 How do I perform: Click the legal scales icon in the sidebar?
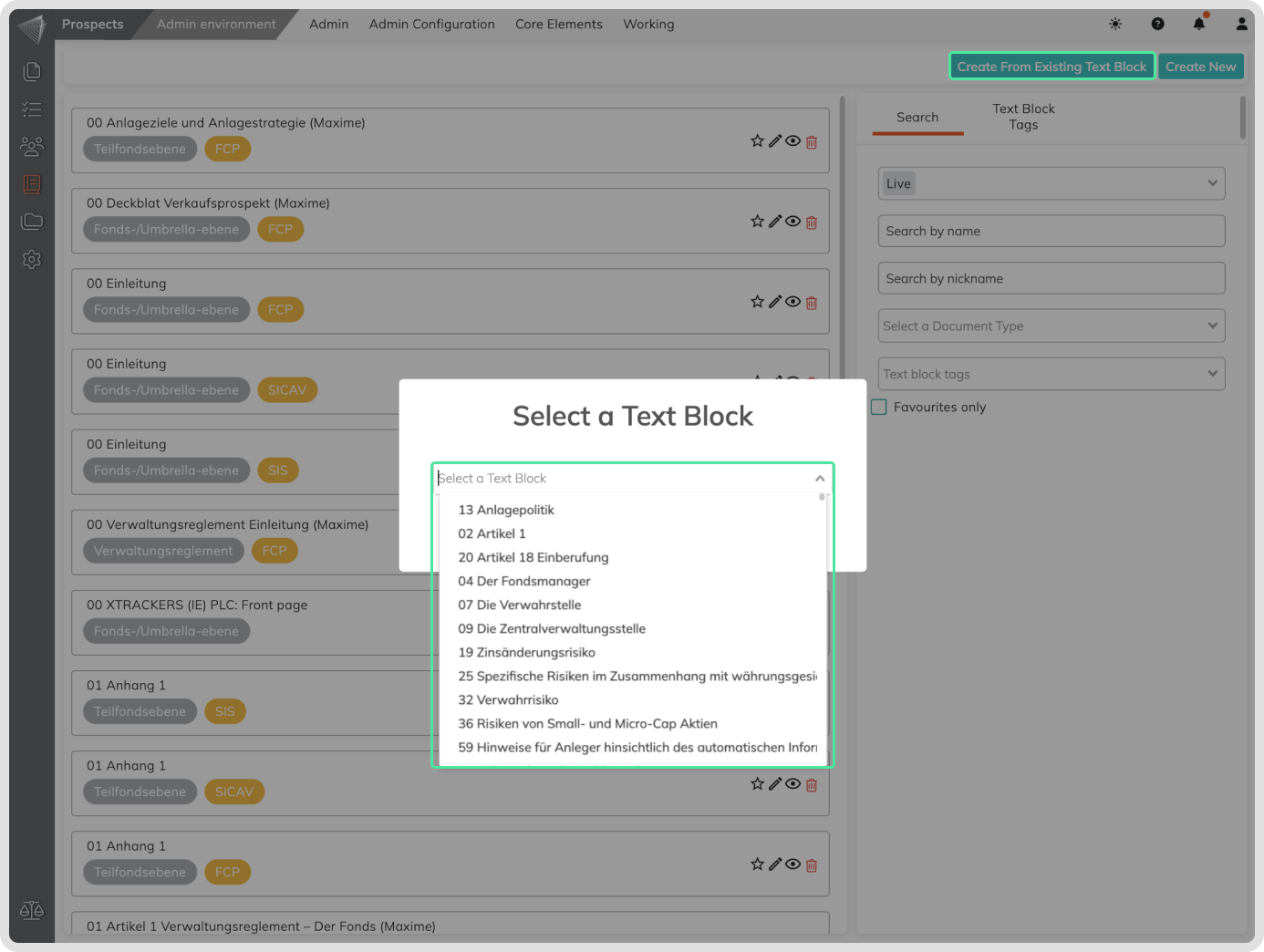click(x=32, y=910)
